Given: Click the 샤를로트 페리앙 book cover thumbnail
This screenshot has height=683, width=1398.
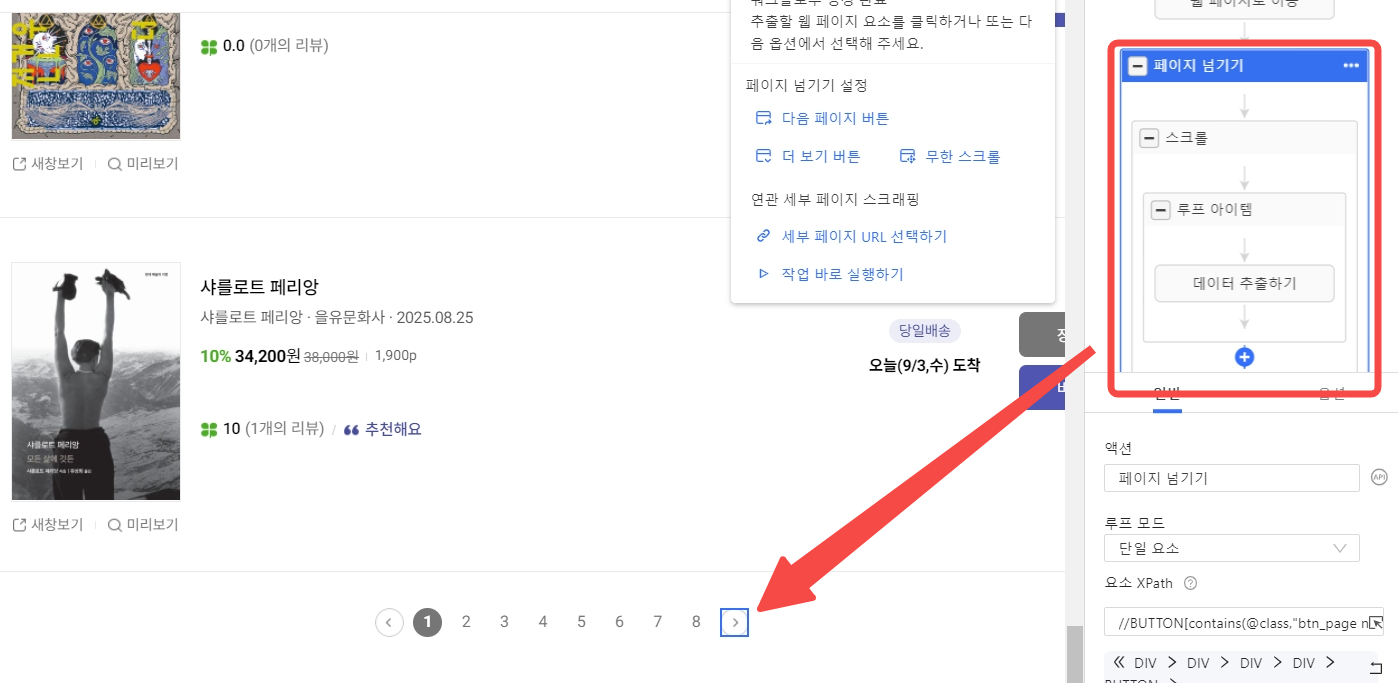Looking at the screenshot, I should point(96,381).
